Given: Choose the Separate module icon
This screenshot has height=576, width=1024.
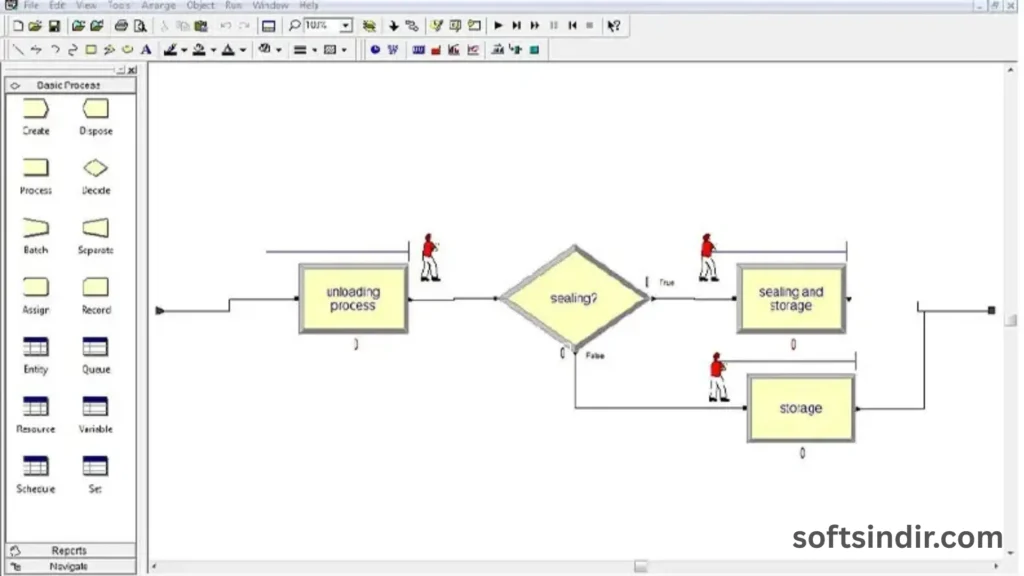Looking at the screenshot, I should (96, 228).
